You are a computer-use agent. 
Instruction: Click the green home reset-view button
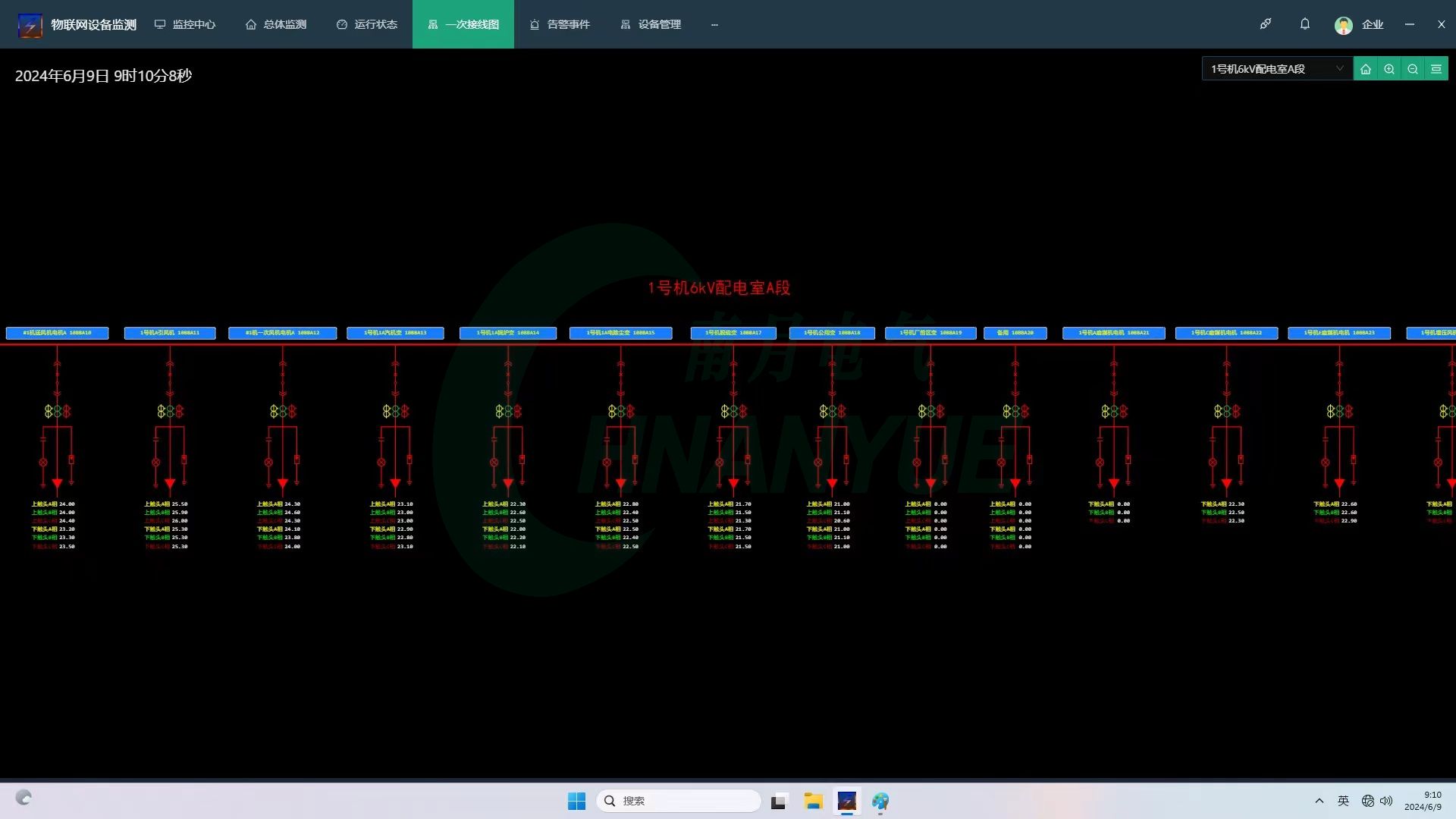pyautogui.click(x=1366, y=69)
